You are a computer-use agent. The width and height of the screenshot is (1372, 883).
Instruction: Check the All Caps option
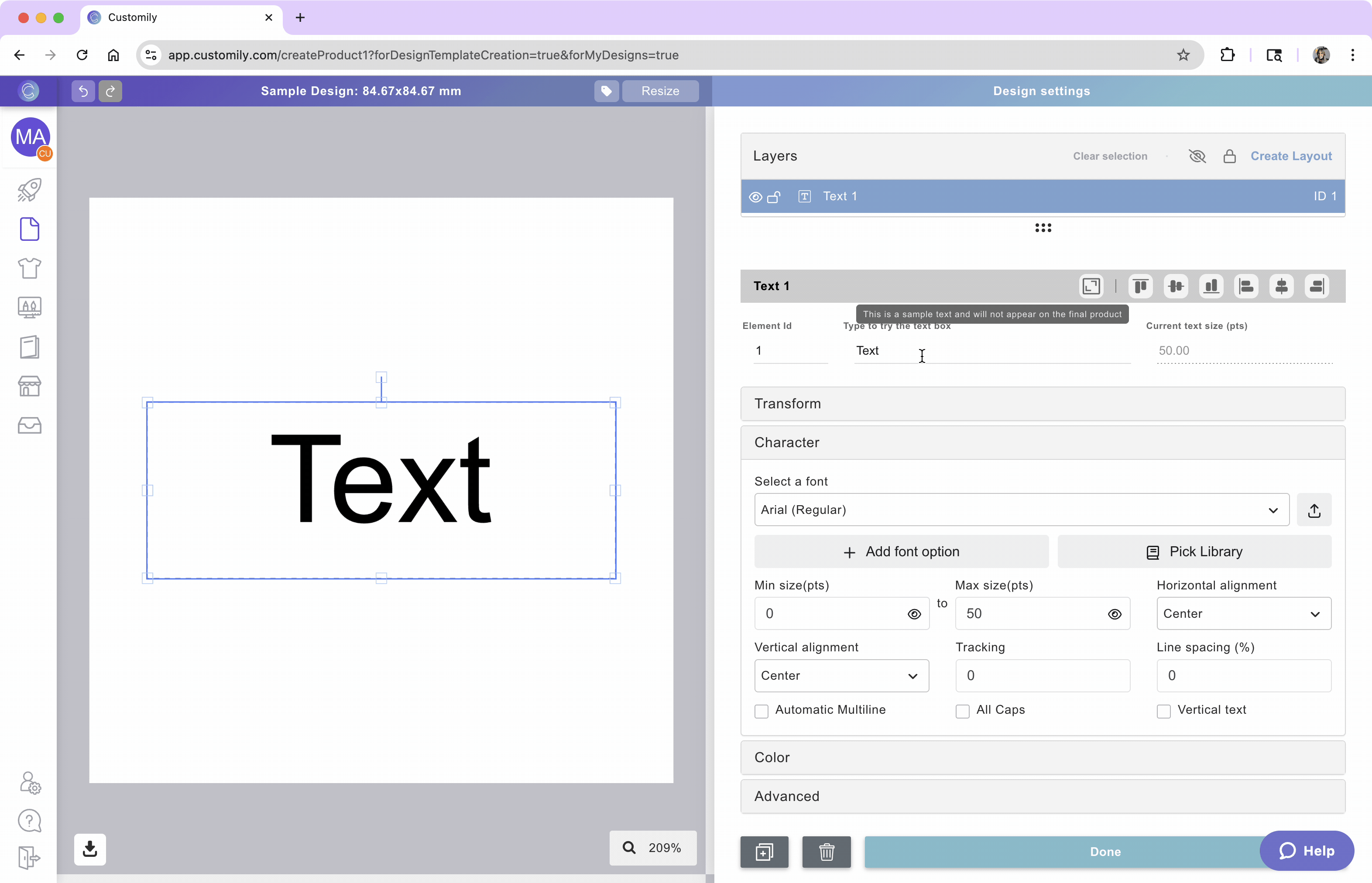pos(963,711)
